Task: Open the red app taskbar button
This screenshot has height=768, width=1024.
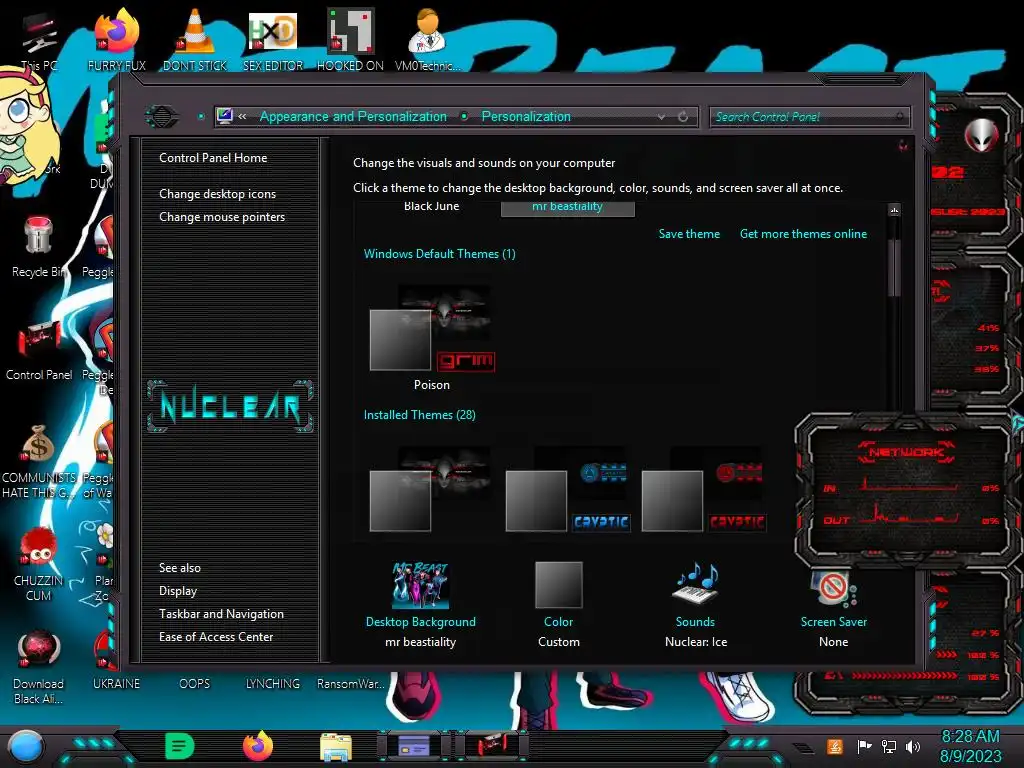Action: pyautogui.click(x=491, y=745)
